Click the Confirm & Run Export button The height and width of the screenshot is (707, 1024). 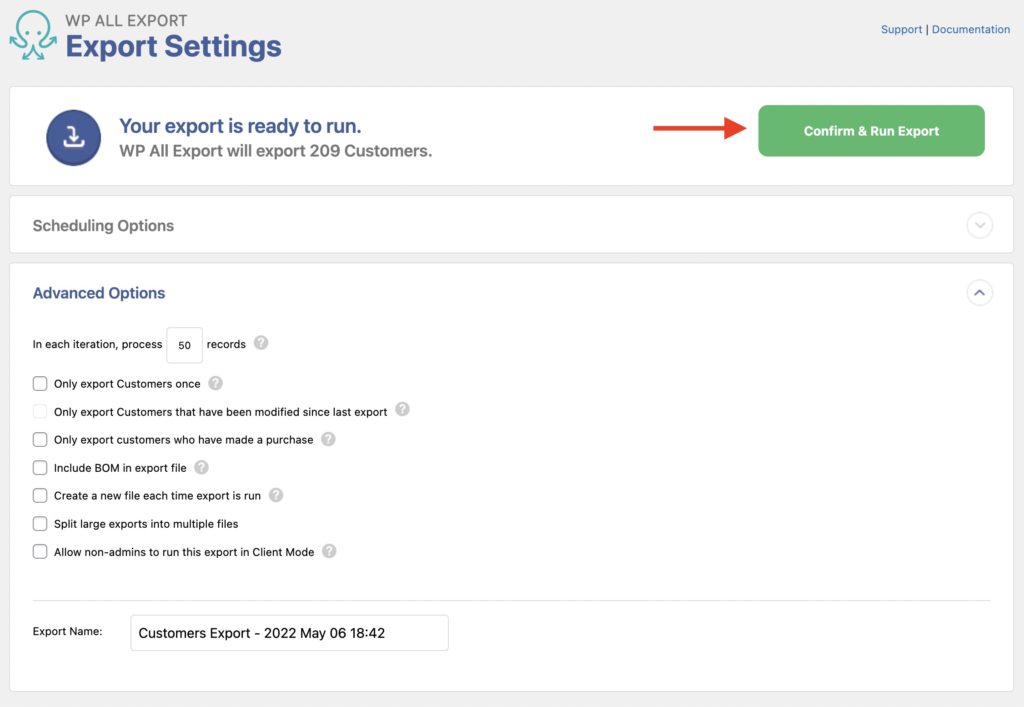[871, 130]
